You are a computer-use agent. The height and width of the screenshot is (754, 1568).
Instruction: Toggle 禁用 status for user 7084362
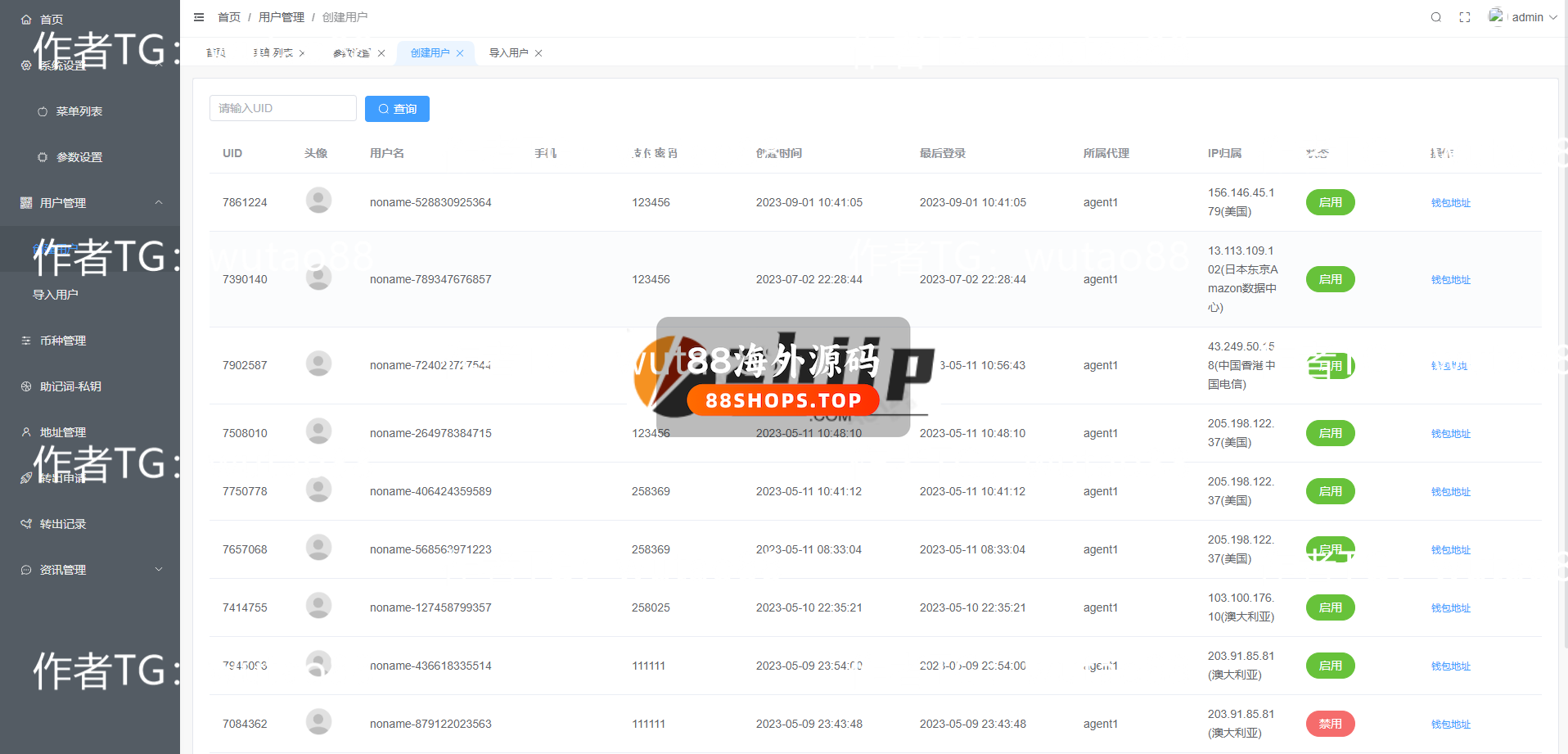(x=1330, y=724)
